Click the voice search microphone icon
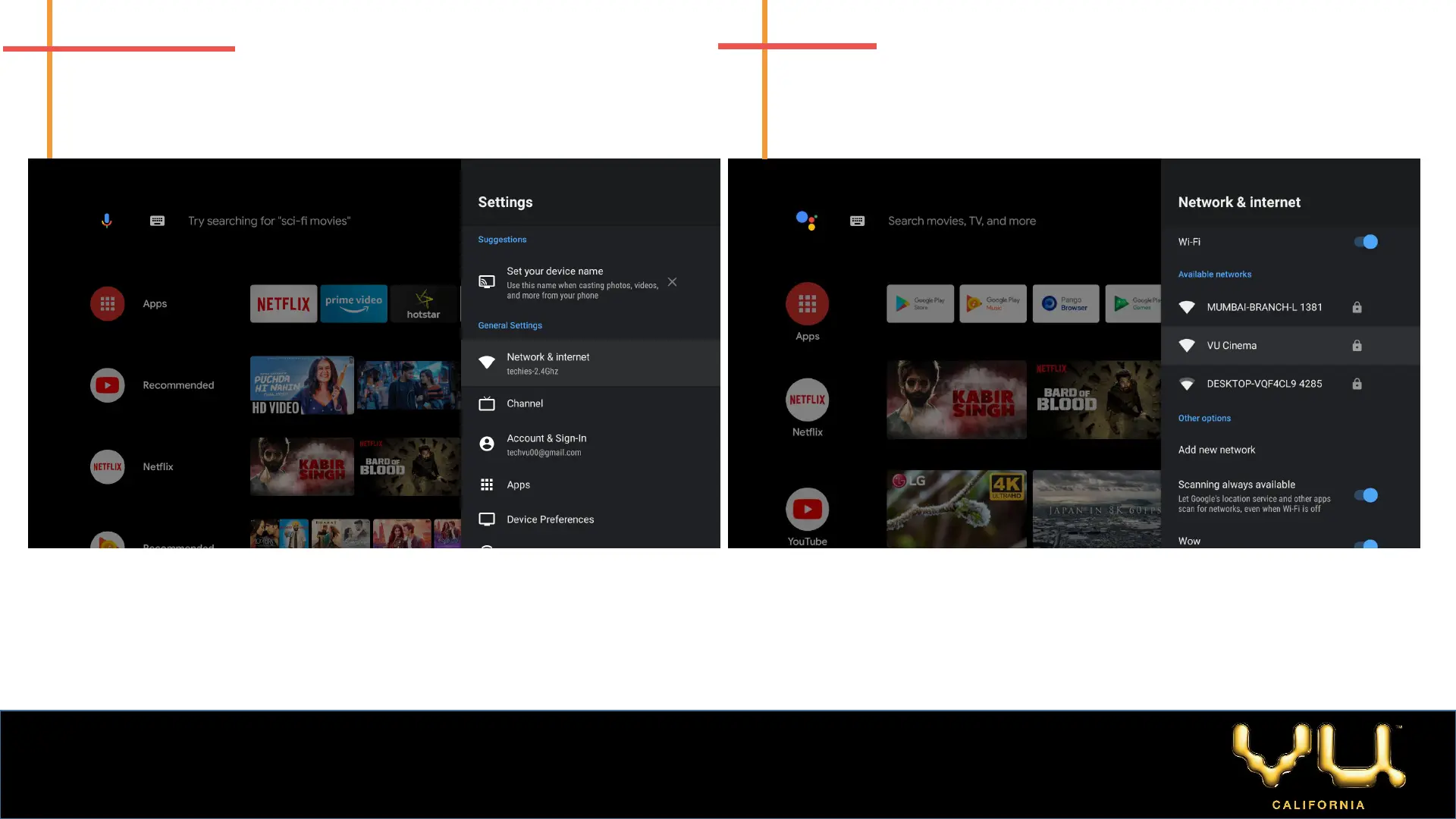Screen dimensions: 1456x819 (107, 221)
